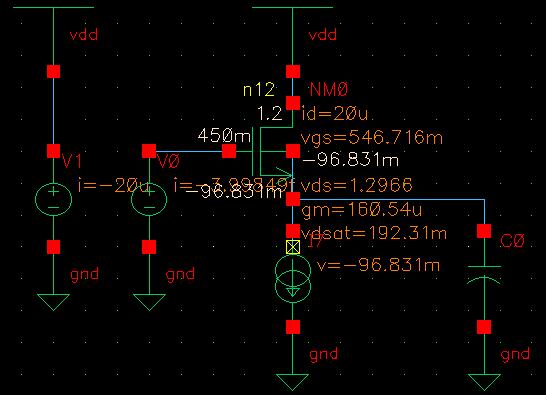Screen dimensions: 546x395
Task: Click the gm=160.54u annotation
Action: pyautogui.click(x=361, y=210)
